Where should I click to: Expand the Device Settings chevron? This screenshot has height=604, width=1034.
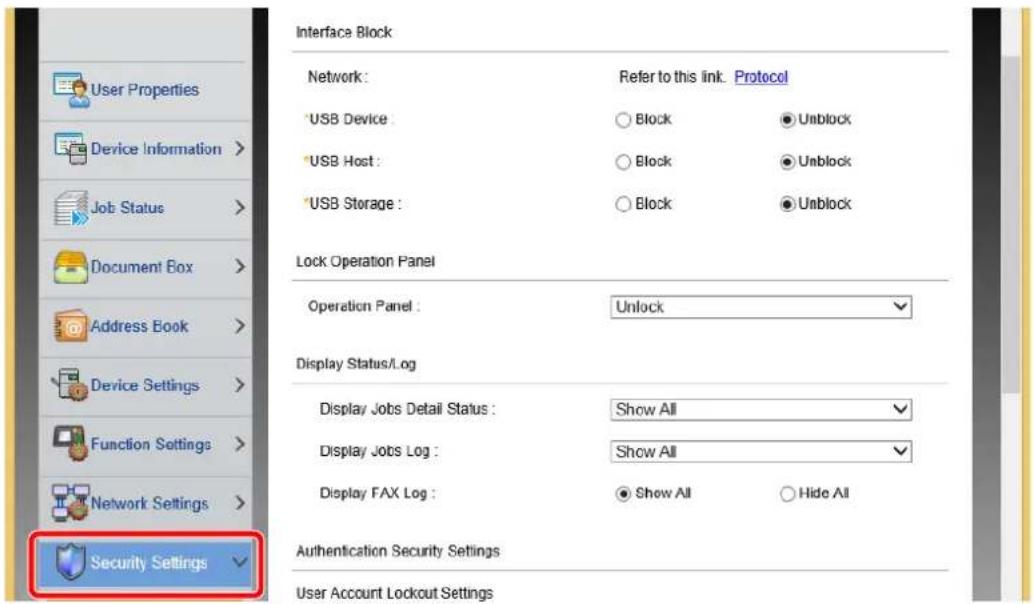click(240, 385)
